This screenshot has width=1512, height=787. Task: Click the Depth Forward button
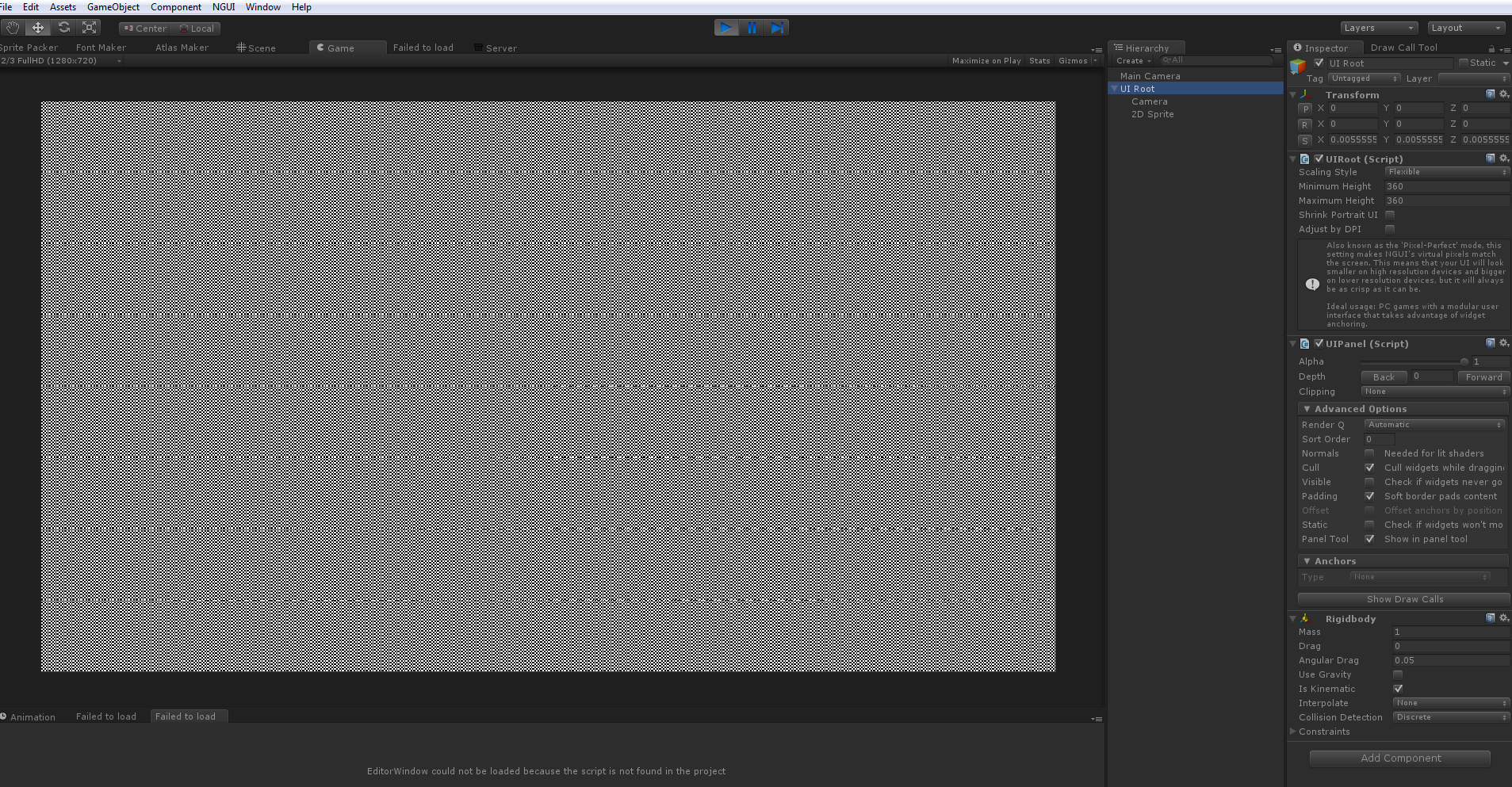click(1483, 377)
